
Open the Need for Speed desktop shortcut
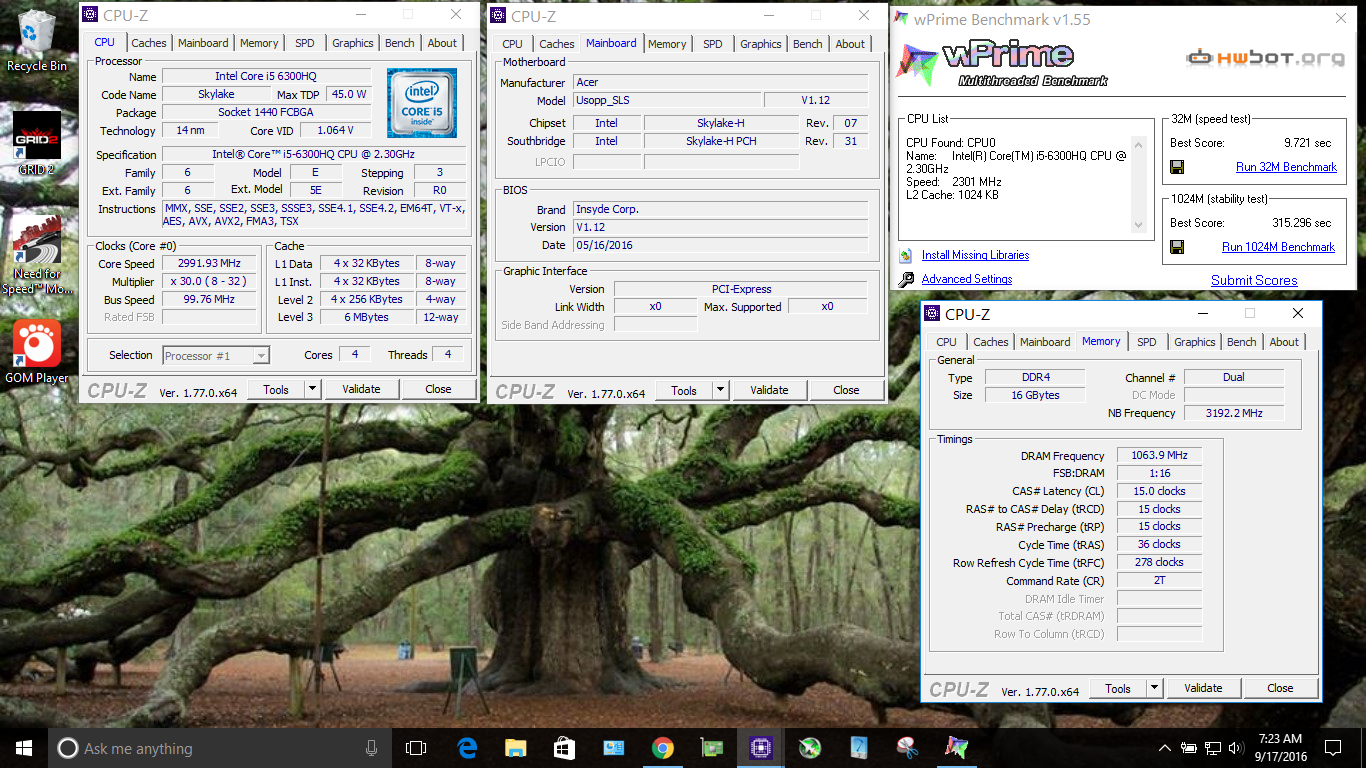point(37,255)
